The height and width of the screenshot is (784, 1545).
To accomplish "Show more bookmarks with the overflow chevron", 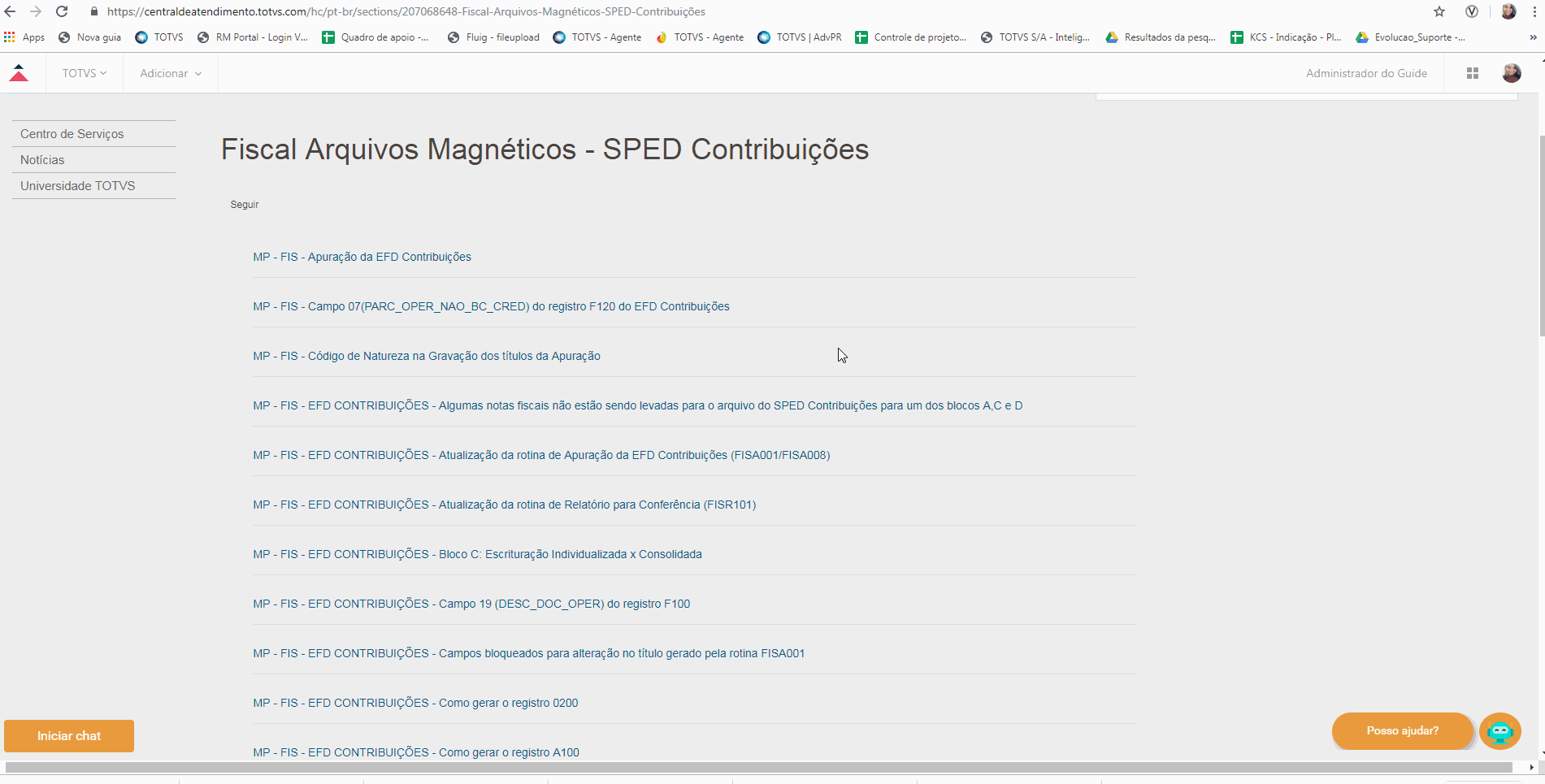I will point(1533,37).
